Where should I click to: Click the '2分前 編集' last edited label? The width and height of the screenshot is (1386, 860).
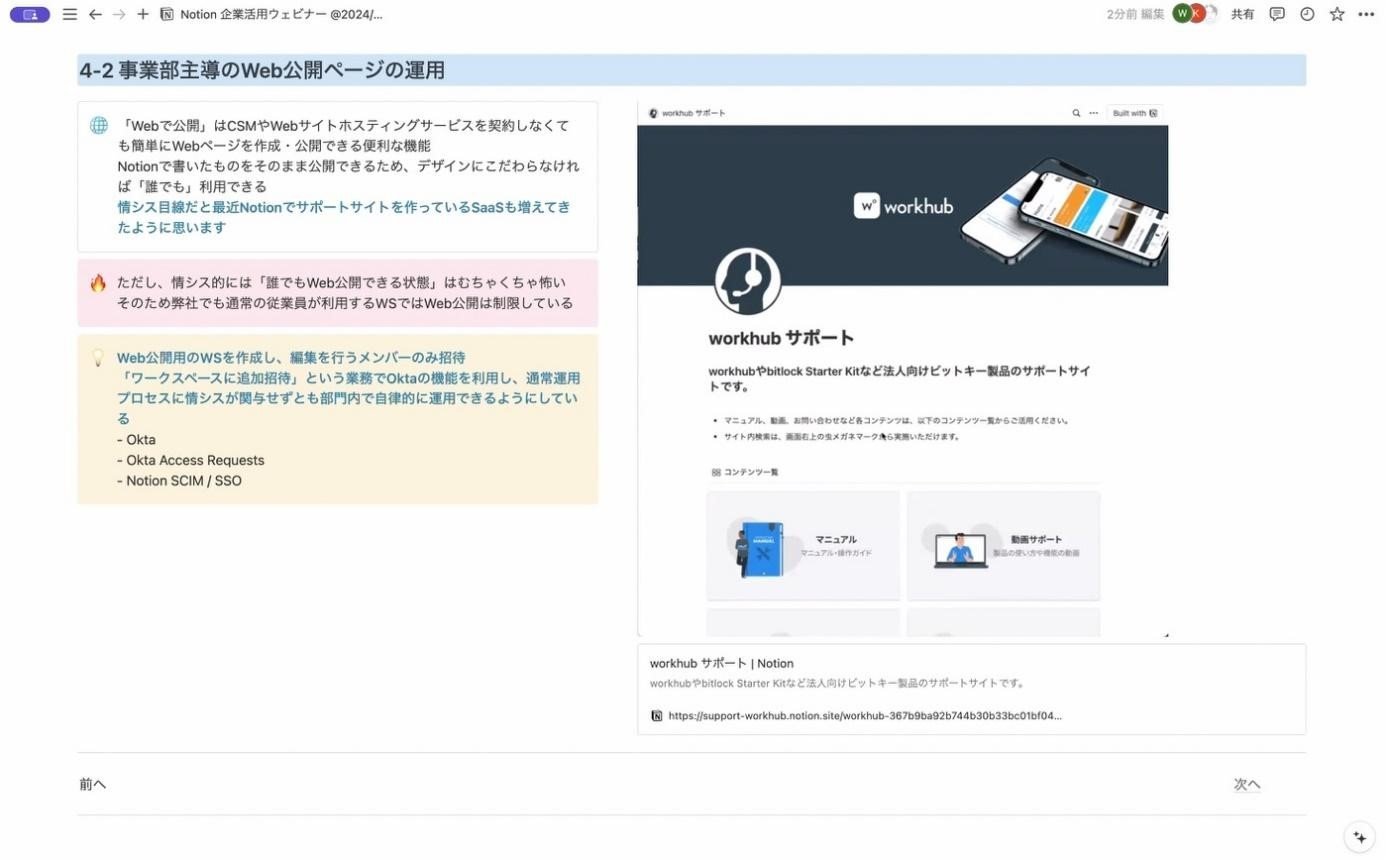click(x=1136, y=14)
